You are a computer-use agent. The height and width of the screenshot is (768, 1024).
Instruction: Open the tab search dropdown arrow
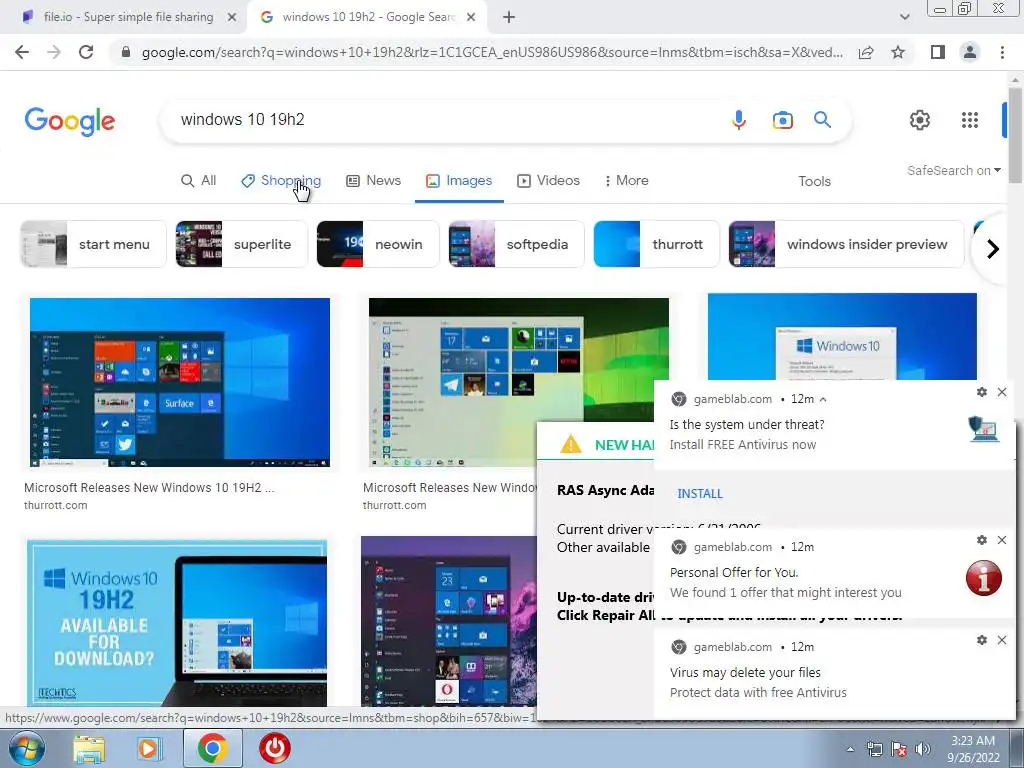coord(904,18)
